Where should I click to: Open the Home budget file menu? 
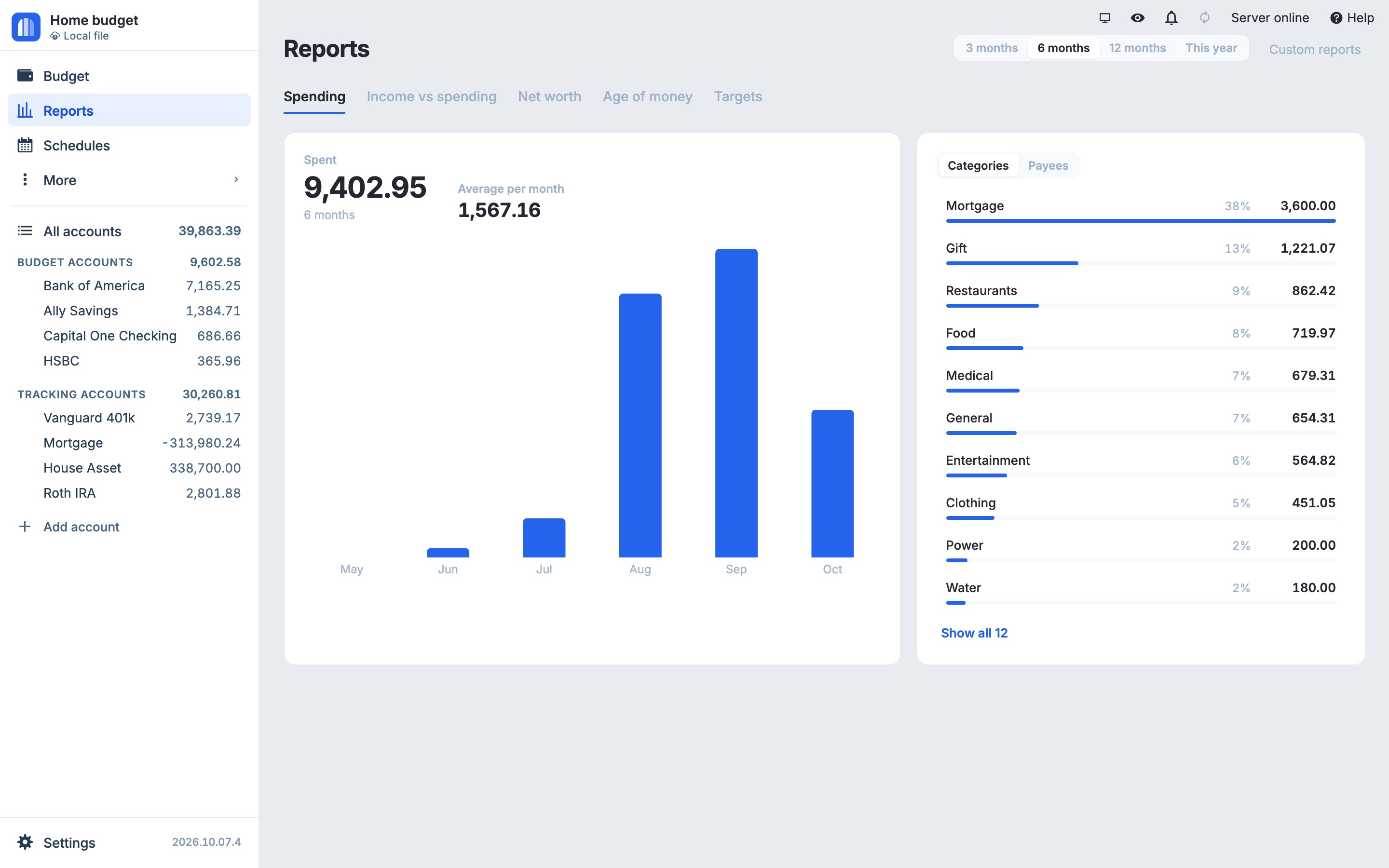pyautogui.click(x=94, y=20)
